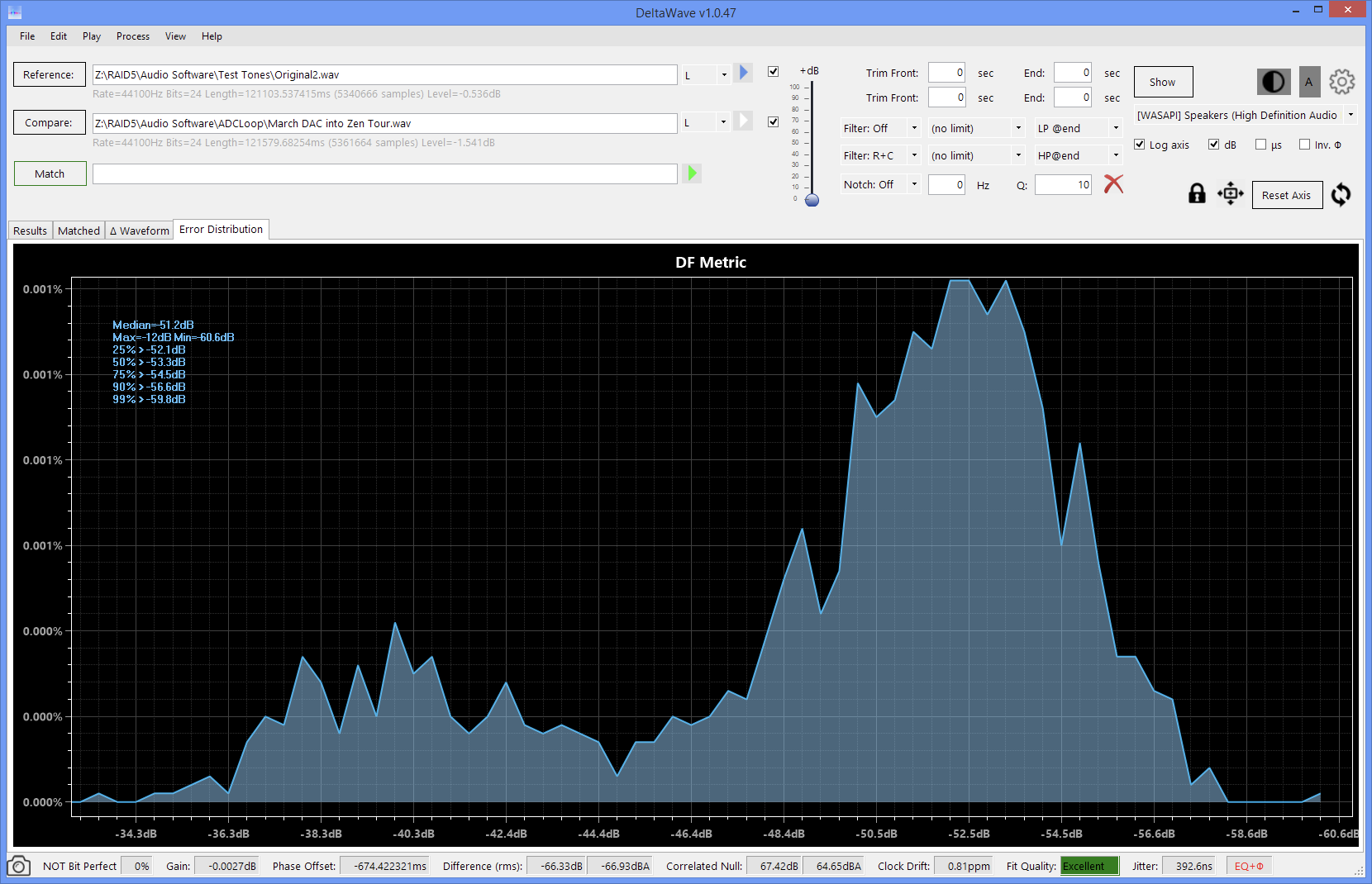The image size is (1372, 884).
Task: Click the +dB slider track at 50
Action: click(812, 143)
